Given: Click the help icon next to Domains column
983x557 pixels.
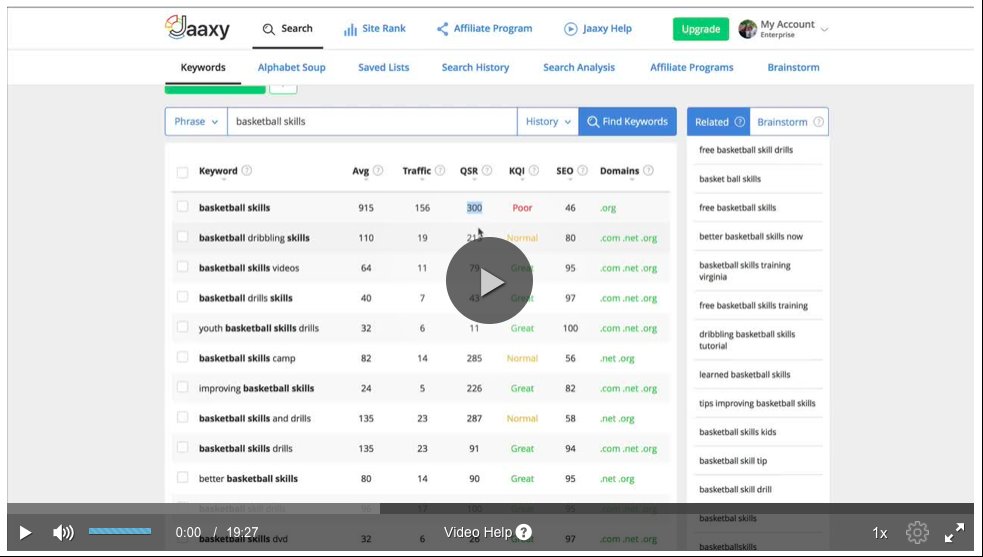Looking at the screenshot, I should pos(648,170).
